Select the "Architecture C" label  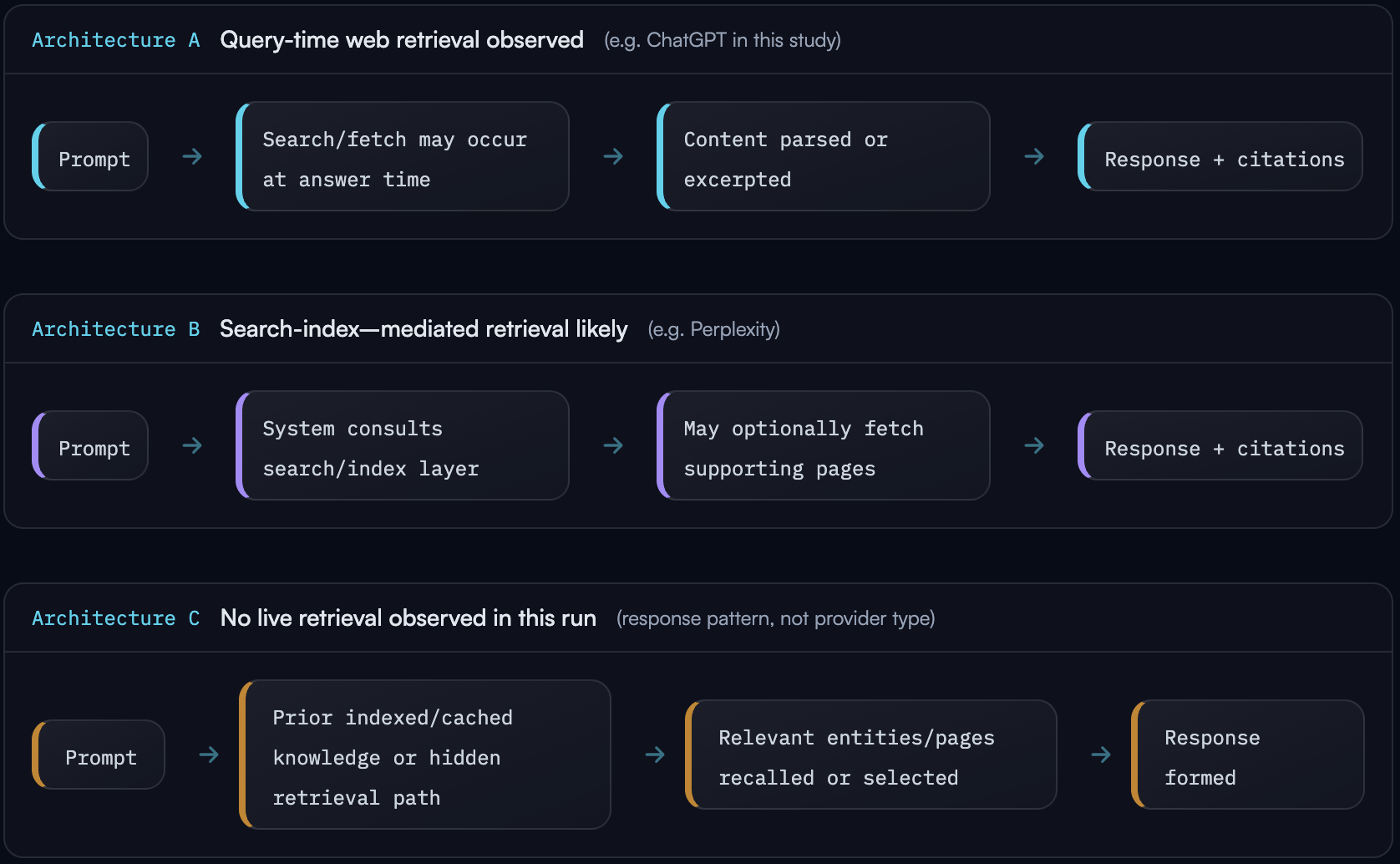115,618
